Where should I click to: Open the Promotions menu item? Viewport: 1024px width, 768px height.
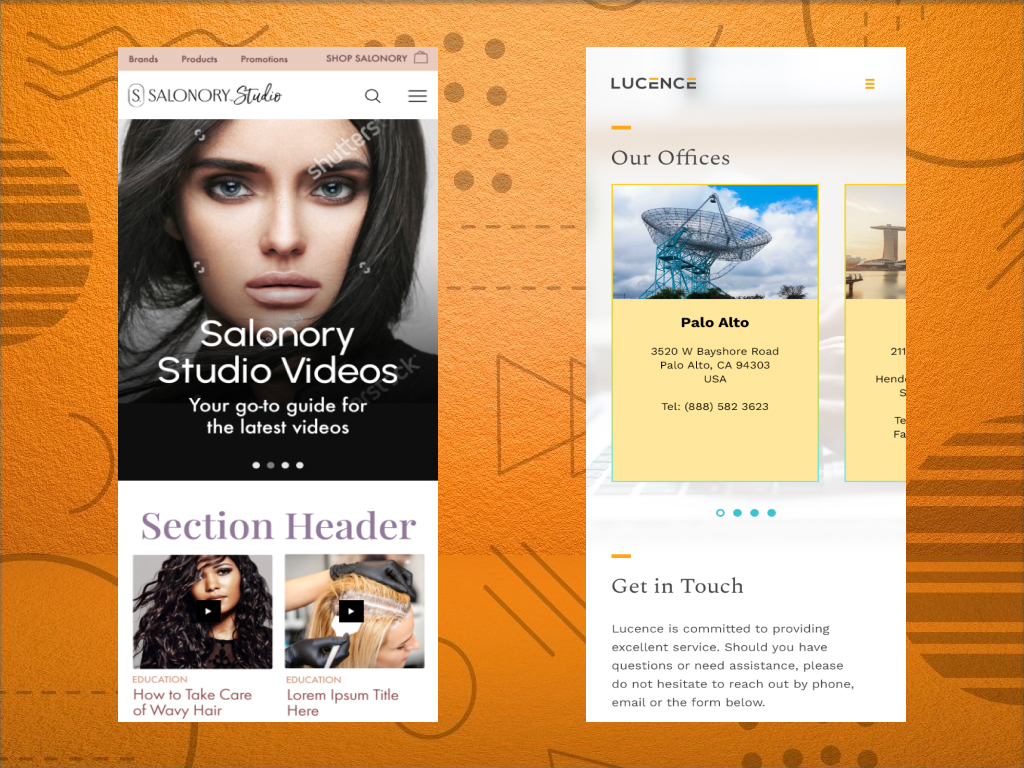[x=264, y=59]
